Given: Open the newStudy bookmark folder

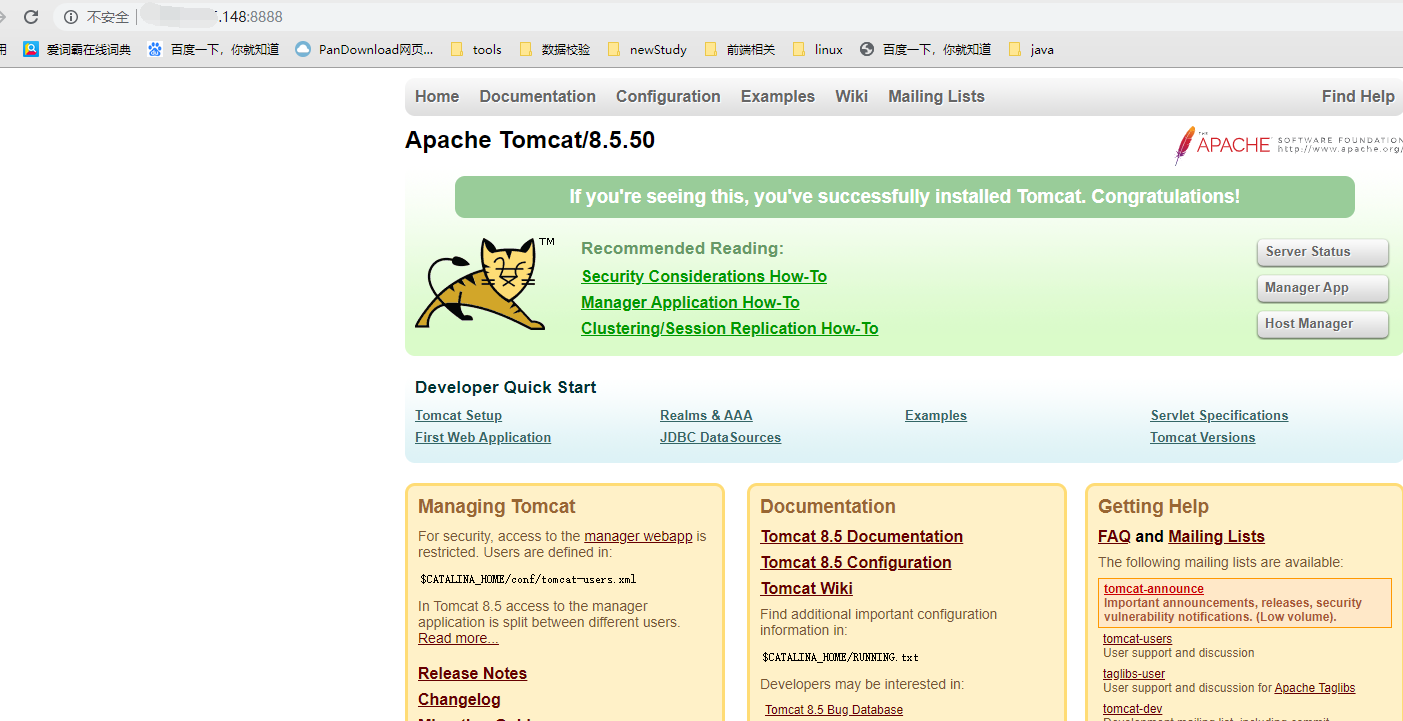Looking at the screenshot, I should (647, 49).
